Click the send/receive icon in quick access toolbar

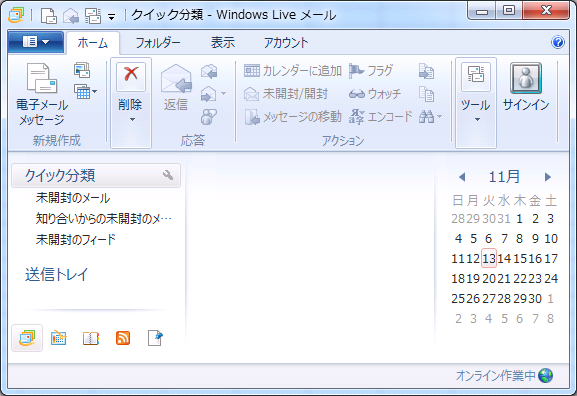tap(93, 16)
